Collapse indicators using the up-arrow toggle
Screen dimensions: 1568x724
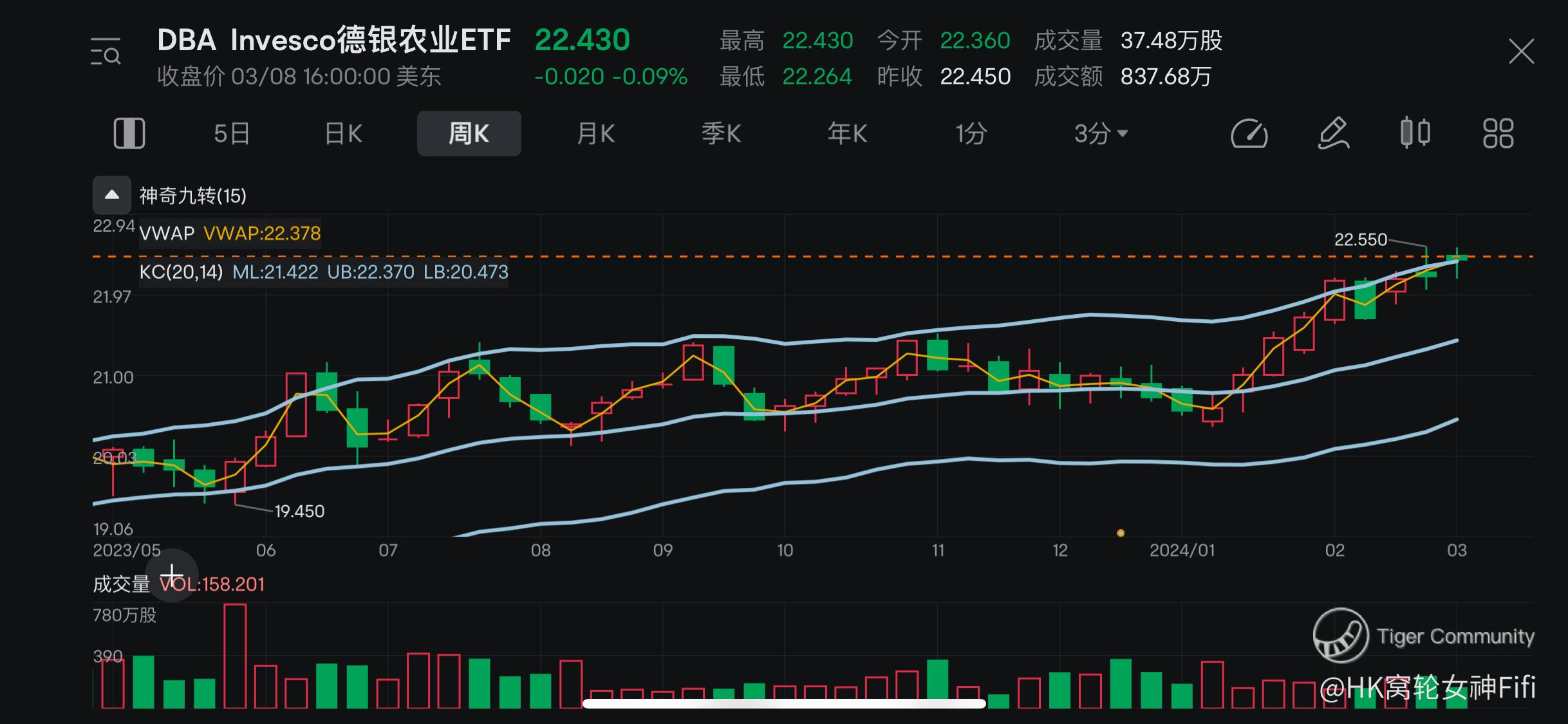pos(112,195)
